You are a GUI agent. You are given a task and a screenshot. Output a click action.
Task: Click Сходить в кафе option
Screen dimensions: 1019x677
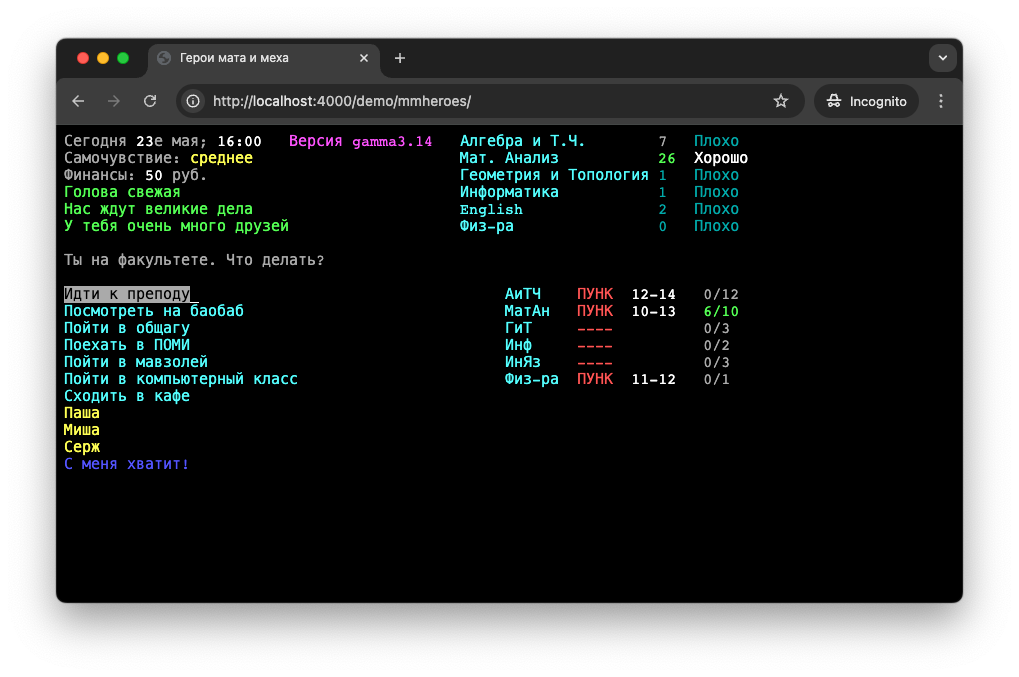127,396
